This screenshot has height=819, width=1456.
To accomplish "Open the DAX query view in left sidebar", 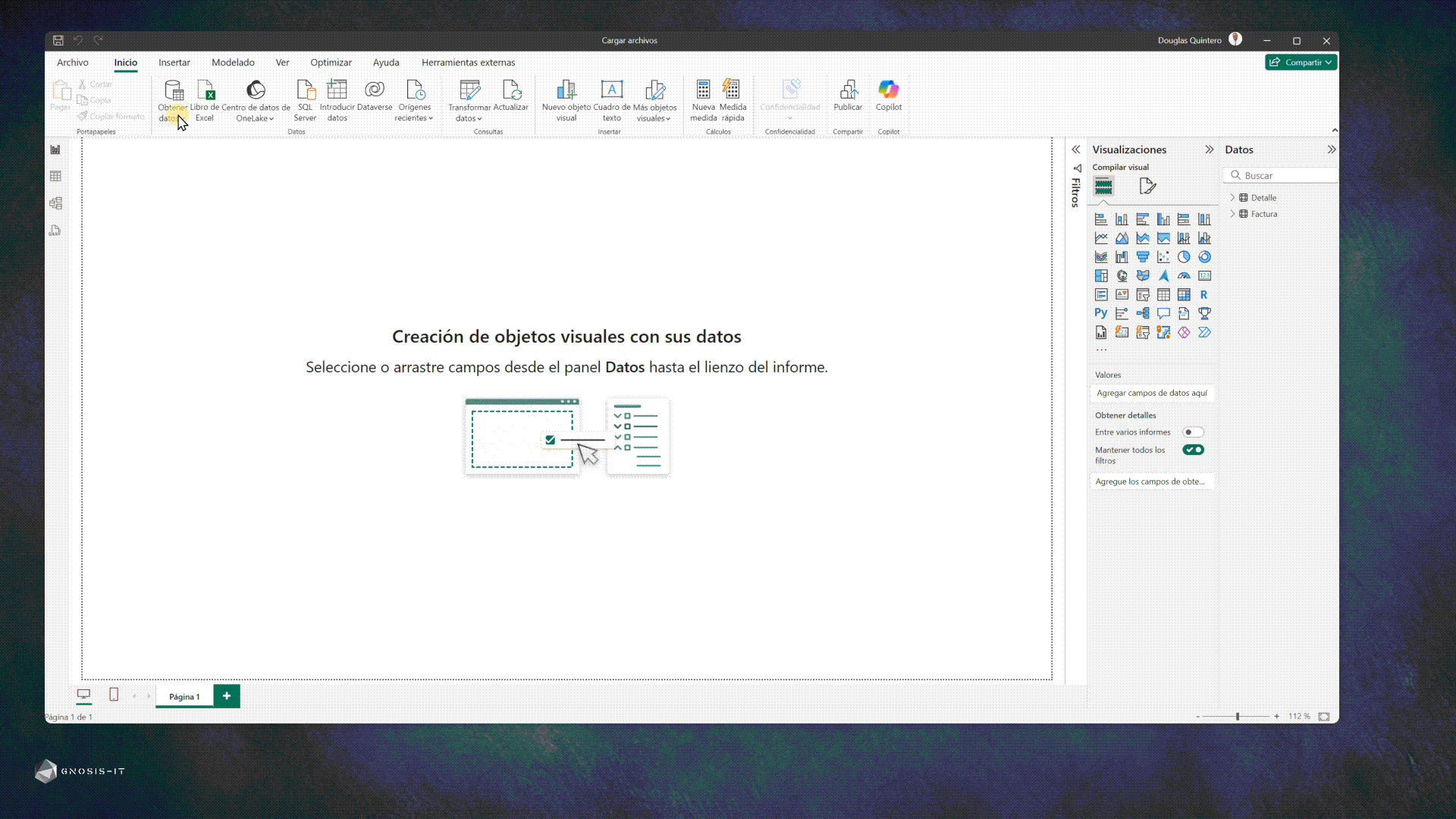I will (55, 231).
